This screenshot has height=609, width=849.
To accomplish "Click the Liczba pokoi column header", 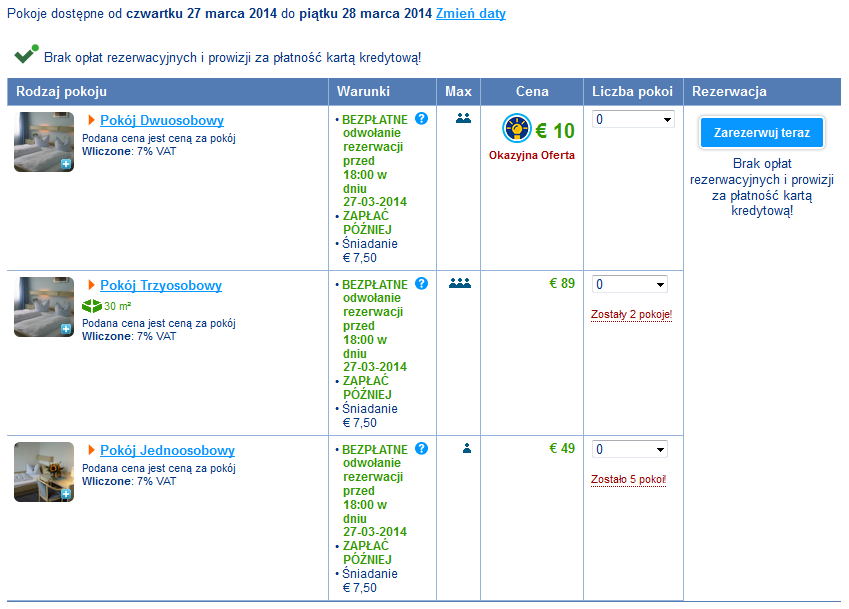I will click(633, 91).
